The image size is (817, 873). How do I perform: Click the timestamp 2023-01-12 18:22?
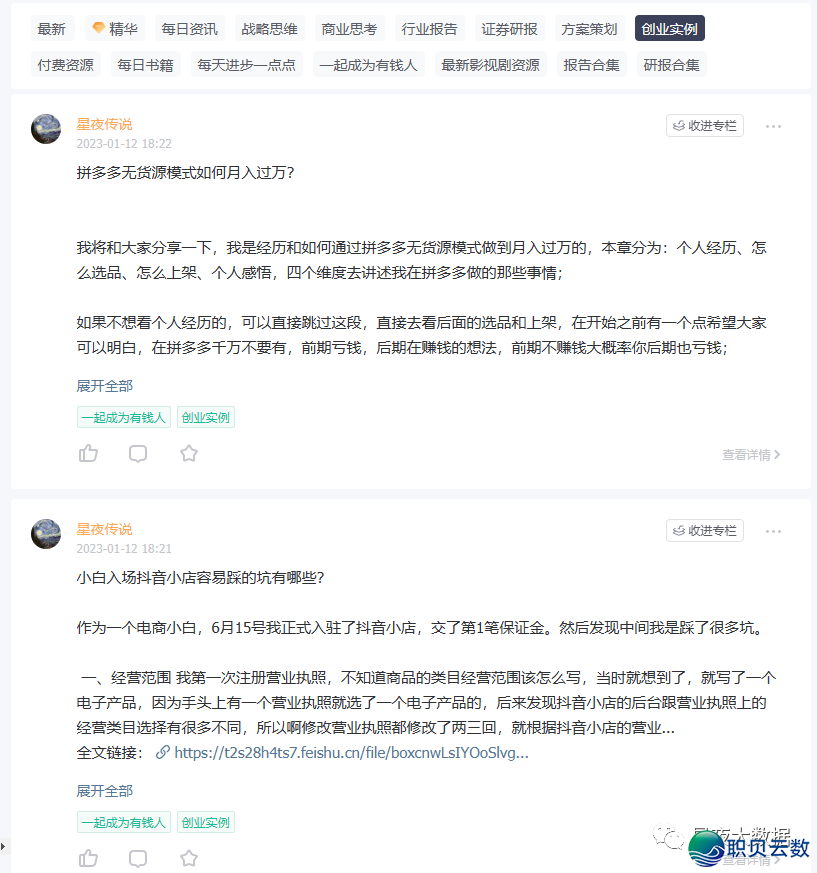point(124,144)
